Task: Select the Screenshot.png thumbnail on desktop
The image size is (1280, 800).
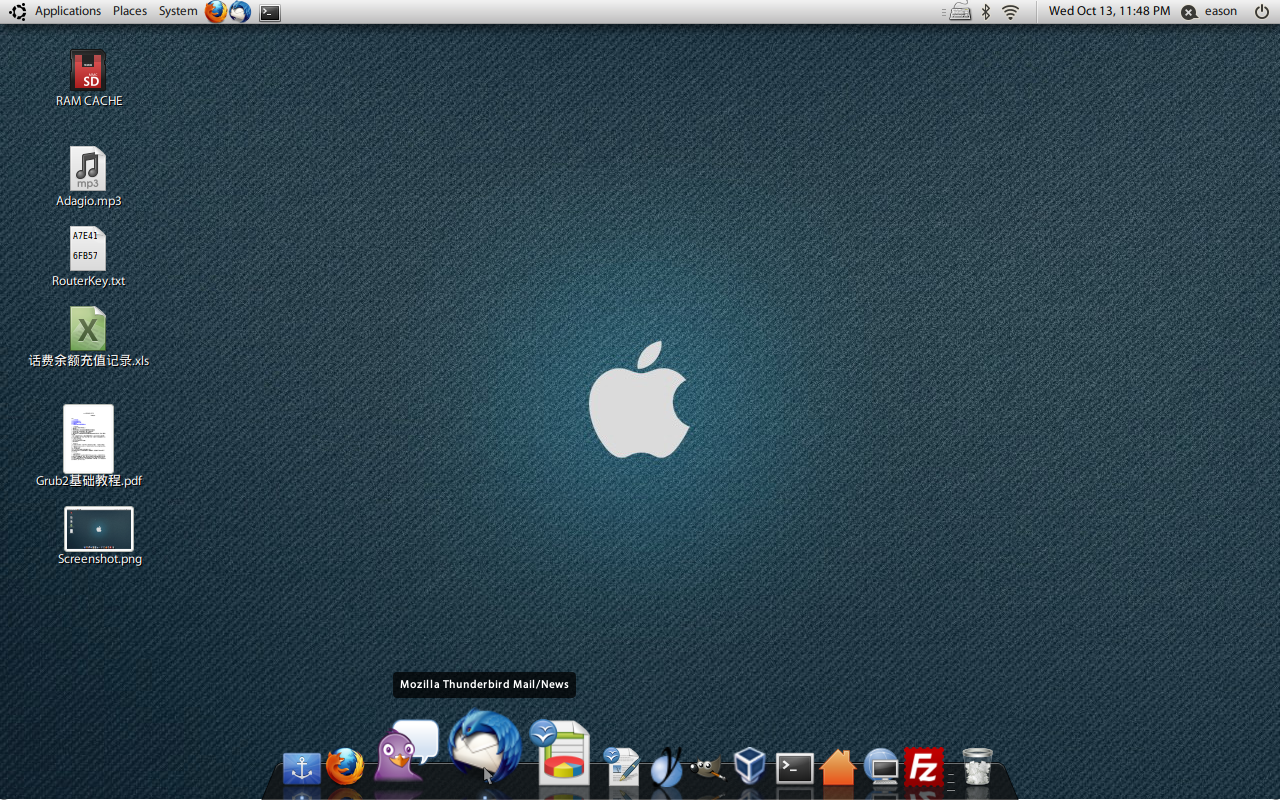Action: (x=99, y=537)
